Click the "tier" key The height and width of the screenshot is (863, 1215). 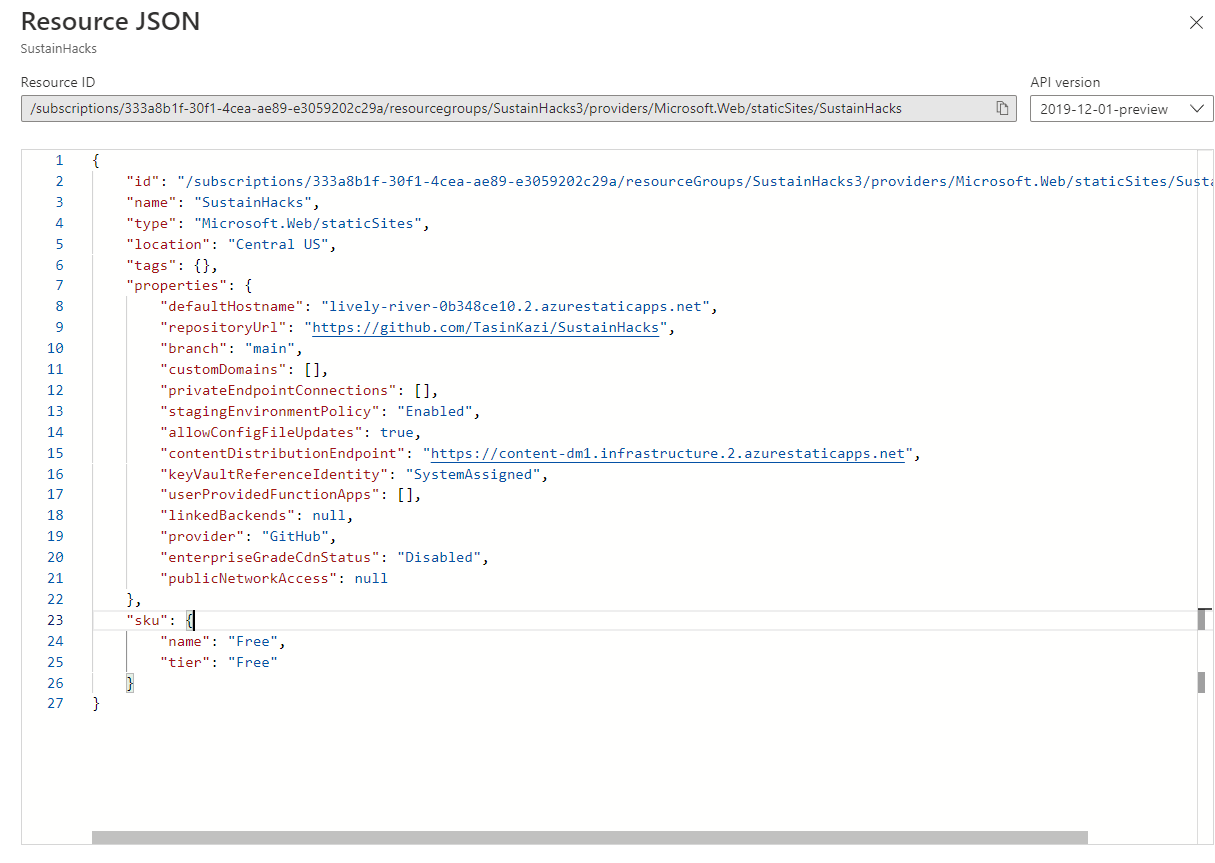185,662
